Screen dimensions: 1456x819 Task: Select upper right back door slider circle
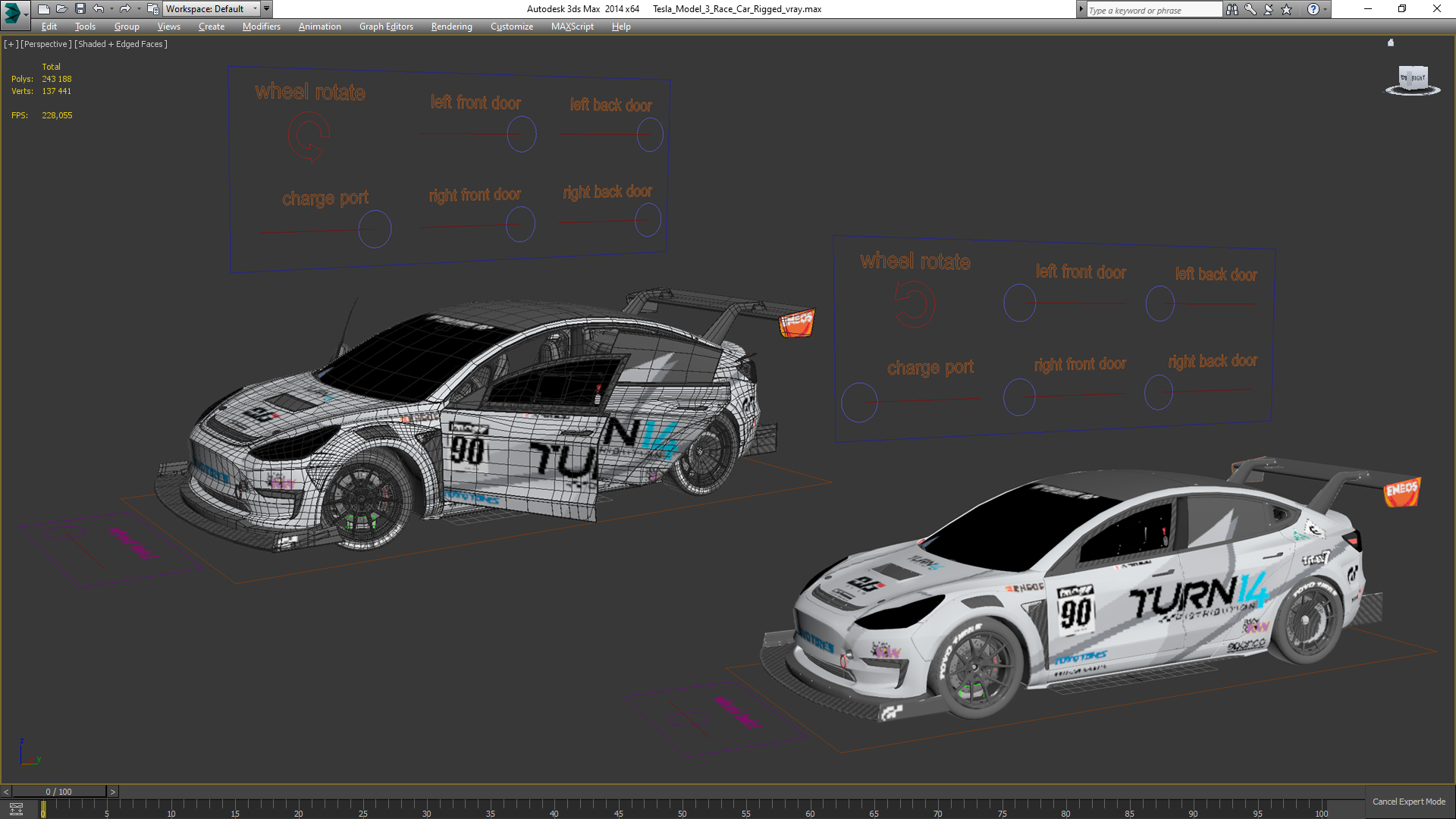pyautogui.click(x=648, y=220)
